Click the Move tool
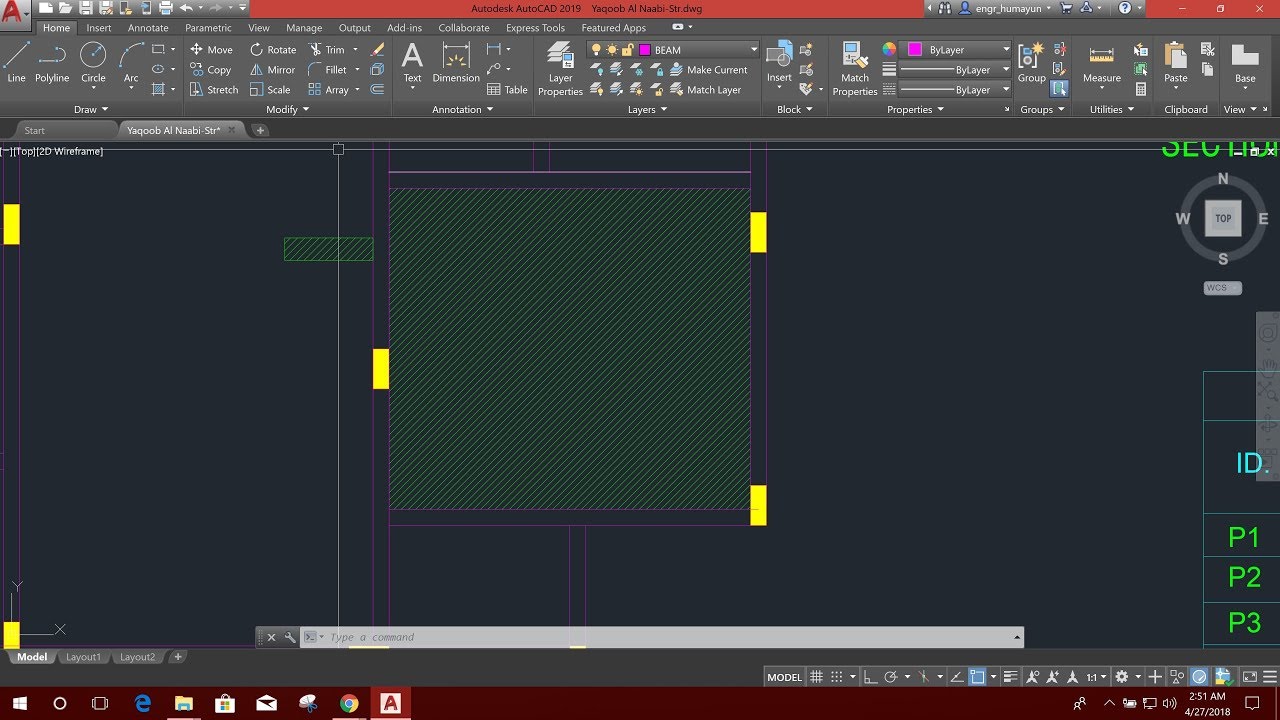1280x720 pixels. click(x=211, y=49)
